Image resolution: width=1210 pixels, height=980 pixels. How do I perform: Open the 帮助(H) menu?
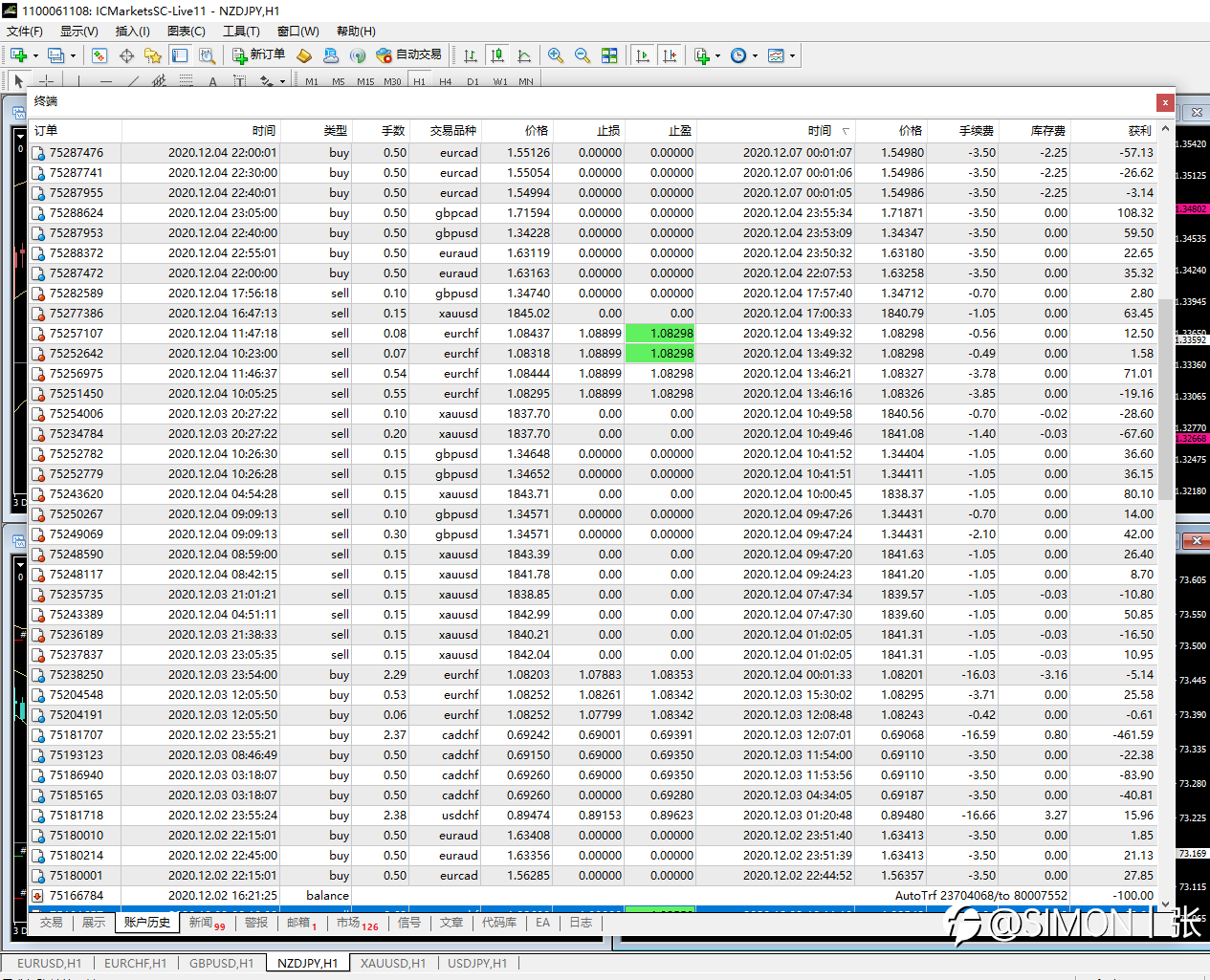click(x=356, y=32)
